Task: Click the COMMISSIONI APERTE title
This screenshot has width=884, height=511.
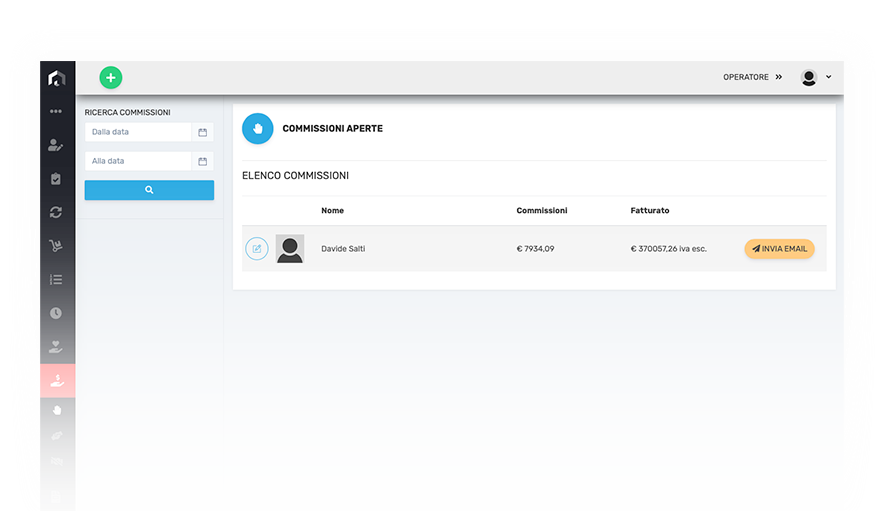Action: [333, 129]
